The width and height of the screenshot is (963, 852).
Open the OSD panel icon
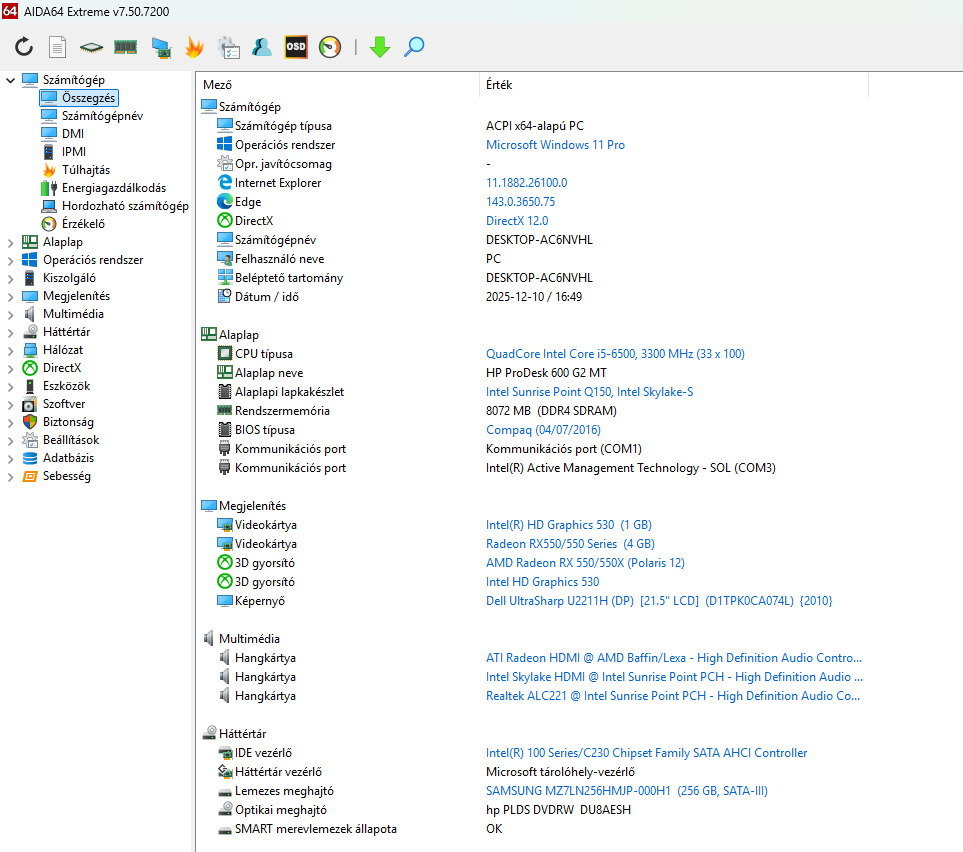click(296, 47)
